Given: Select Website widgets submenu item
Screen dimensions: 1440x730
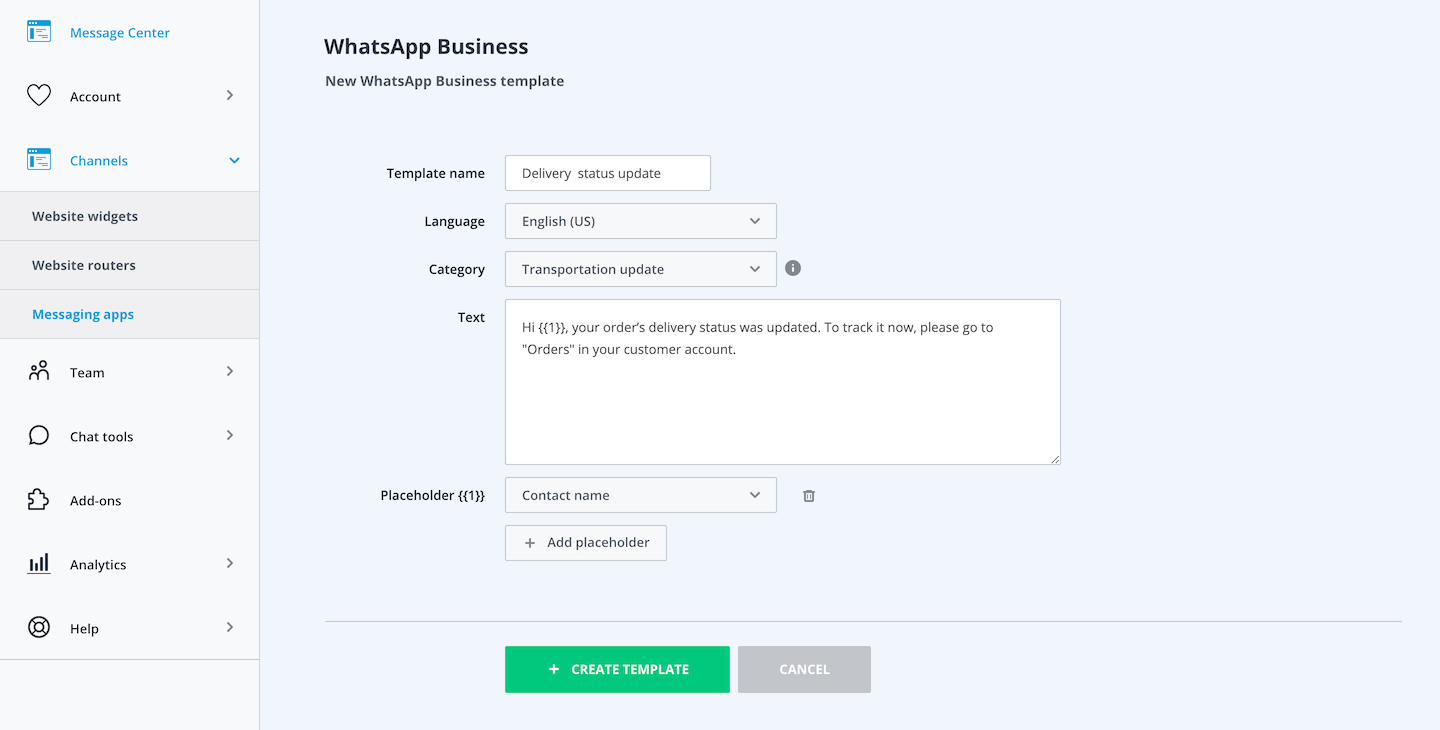Looking at the screenshot, I should (x=130, y=216).
